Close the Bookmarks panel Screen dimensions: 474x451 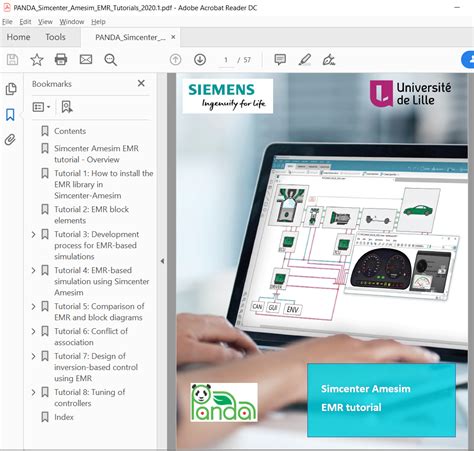(141, 83)
